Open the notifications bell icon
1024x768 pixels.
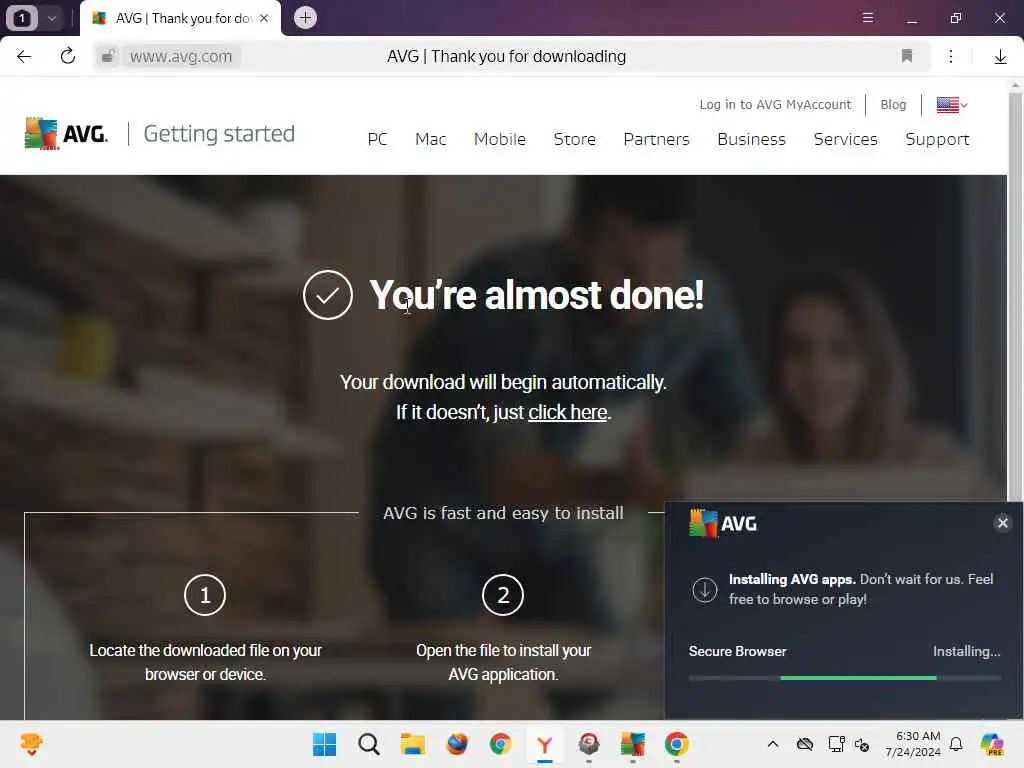coord(956,744)
